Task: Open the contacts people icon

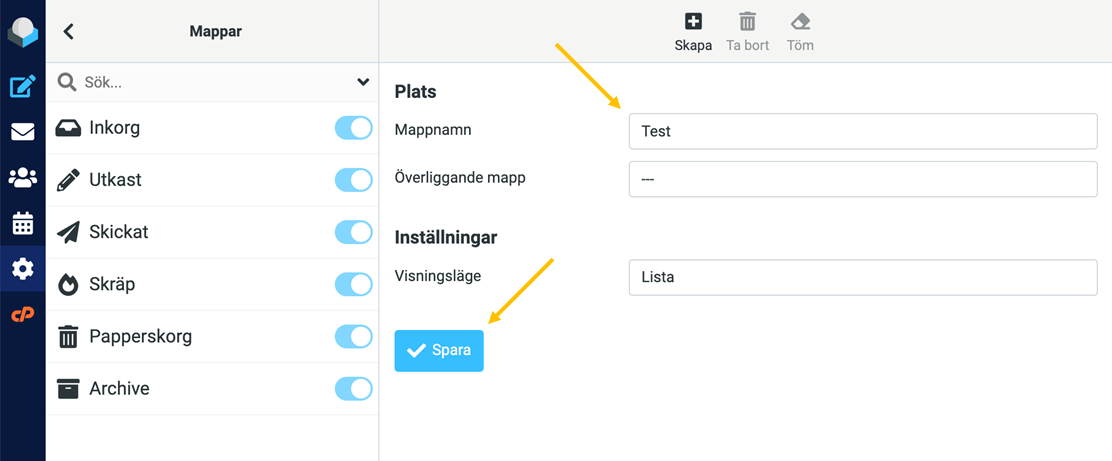Action: [23, 177]
